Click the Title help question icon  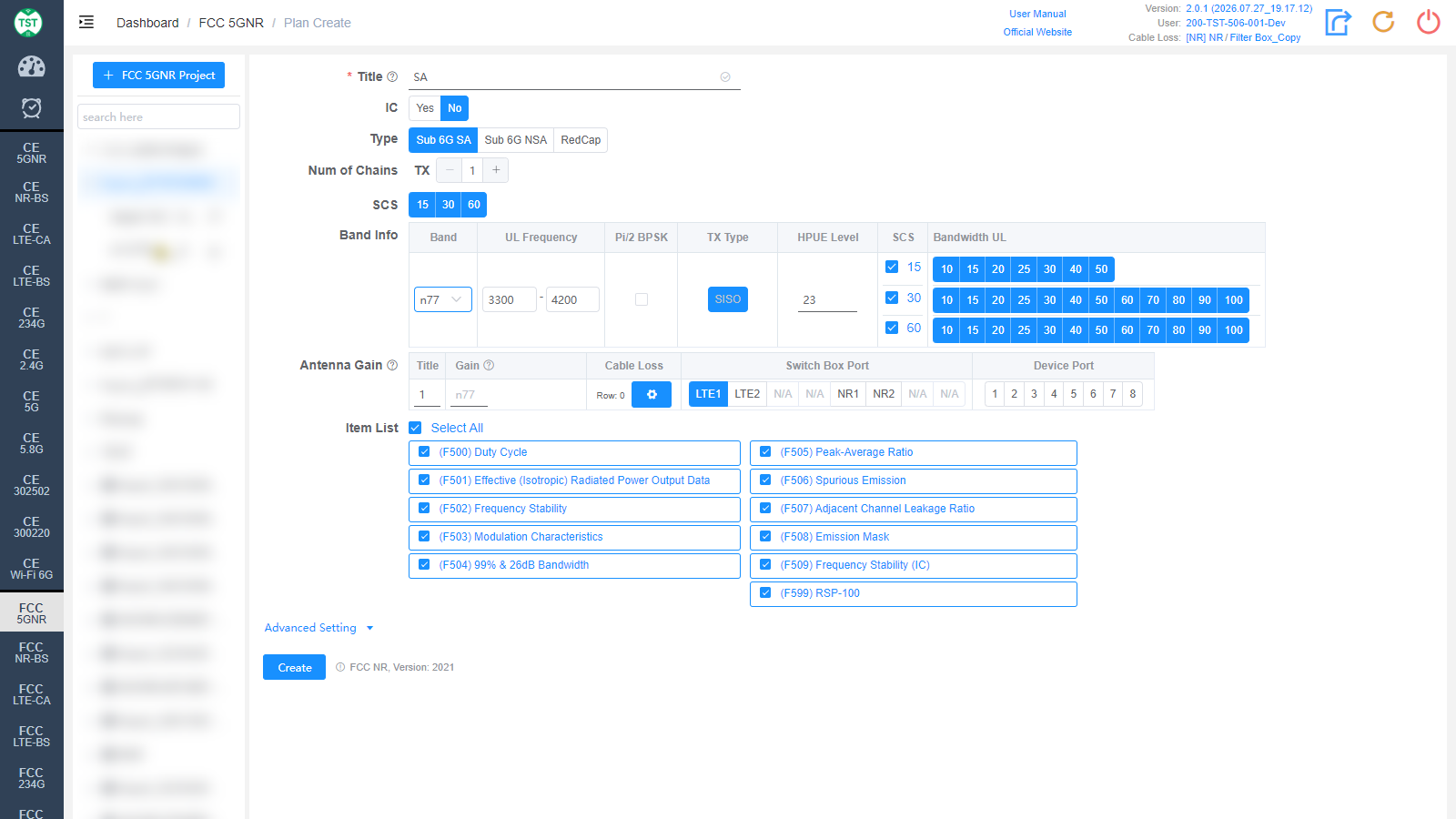tap(392, 76)
